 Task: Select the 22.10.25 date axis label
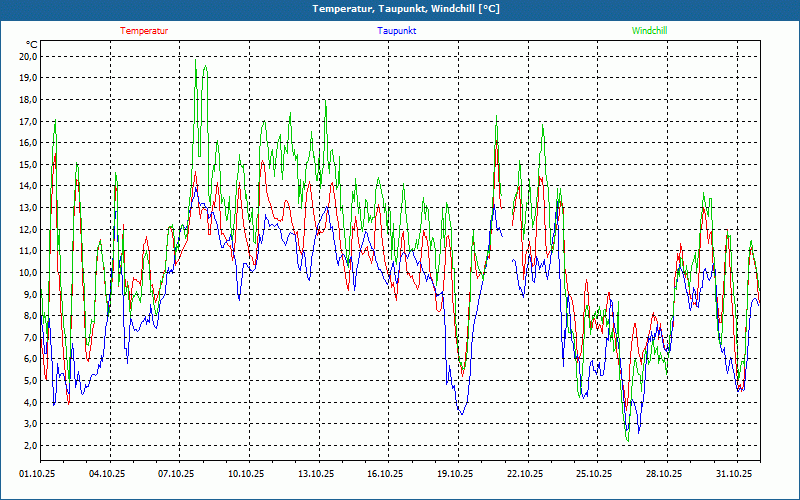click(x=525, y=474)
